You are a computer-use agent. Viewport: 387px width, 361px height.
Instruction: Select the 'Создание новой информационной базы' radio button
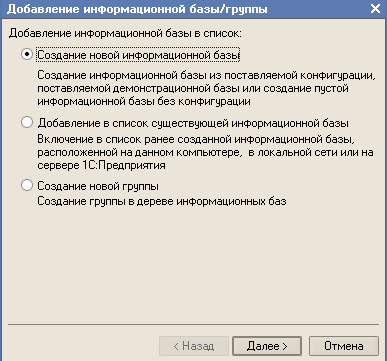click(x=27, y=54)
